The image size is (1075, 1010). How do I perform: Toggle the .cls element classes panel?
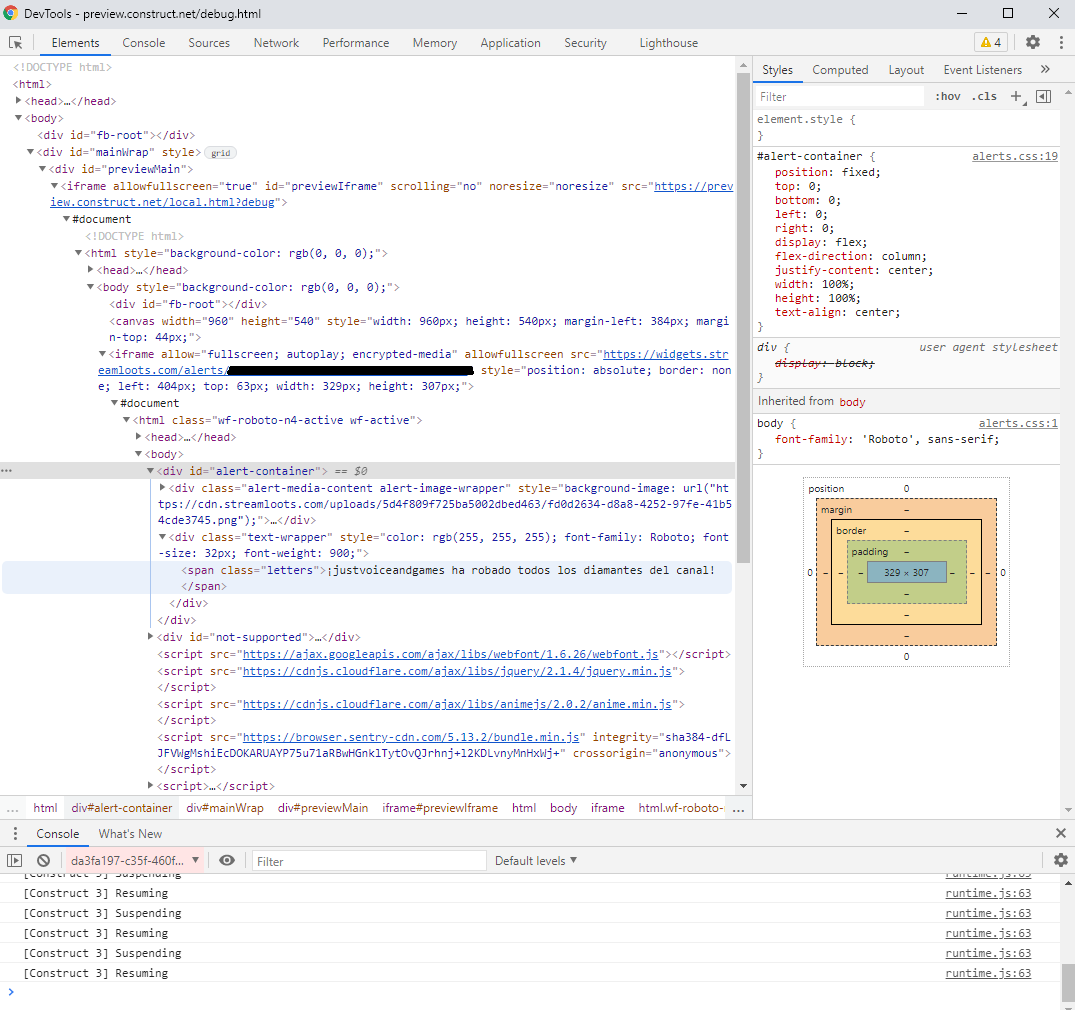(984, 97)
